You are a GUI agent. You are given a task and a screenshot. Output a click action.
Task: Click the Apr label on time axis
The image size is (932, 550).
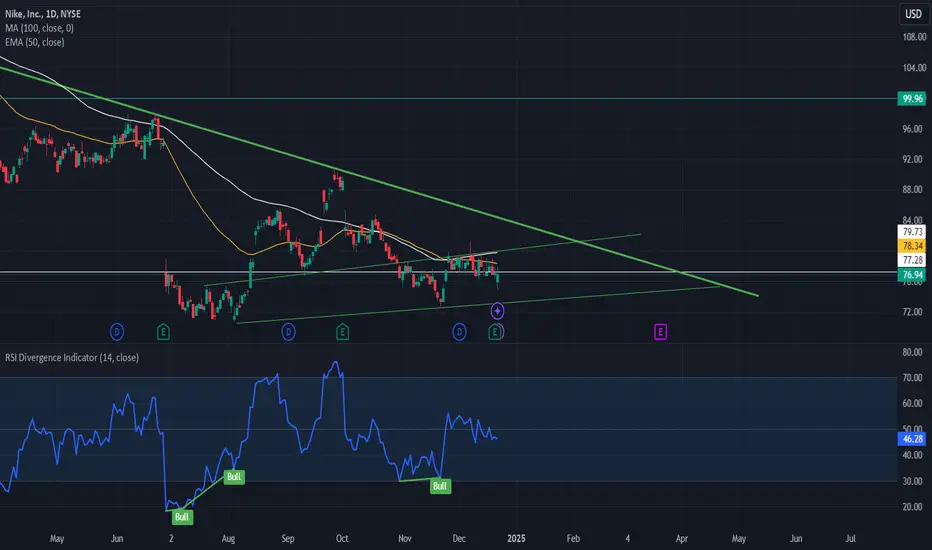pos(682,538)
